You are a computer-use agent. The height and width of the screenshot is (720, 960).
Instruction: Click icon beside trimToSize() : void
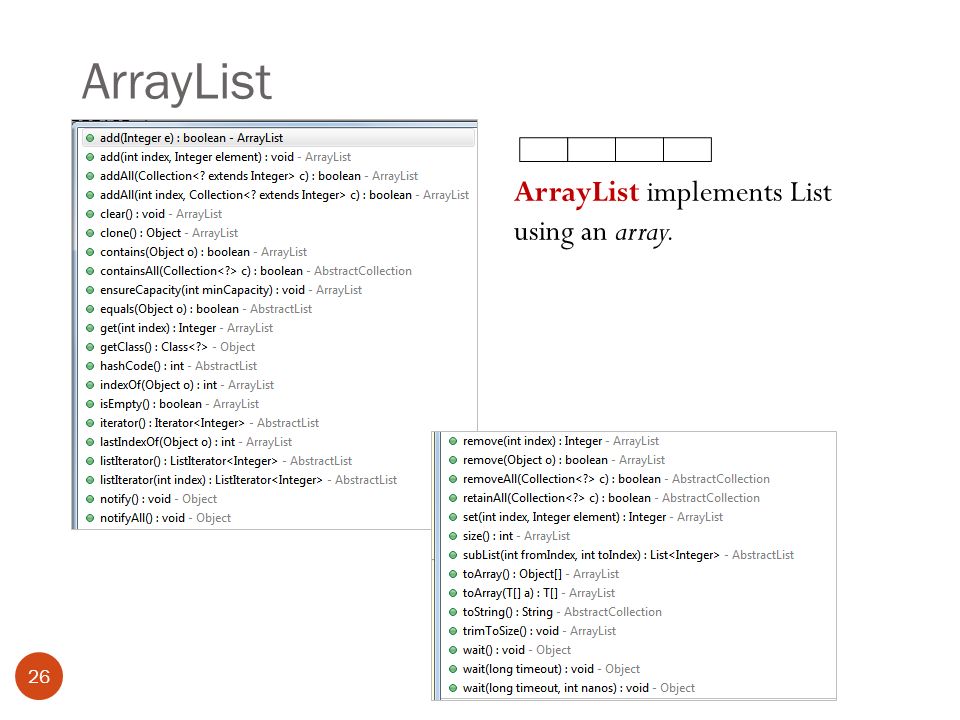click(453, 631)
